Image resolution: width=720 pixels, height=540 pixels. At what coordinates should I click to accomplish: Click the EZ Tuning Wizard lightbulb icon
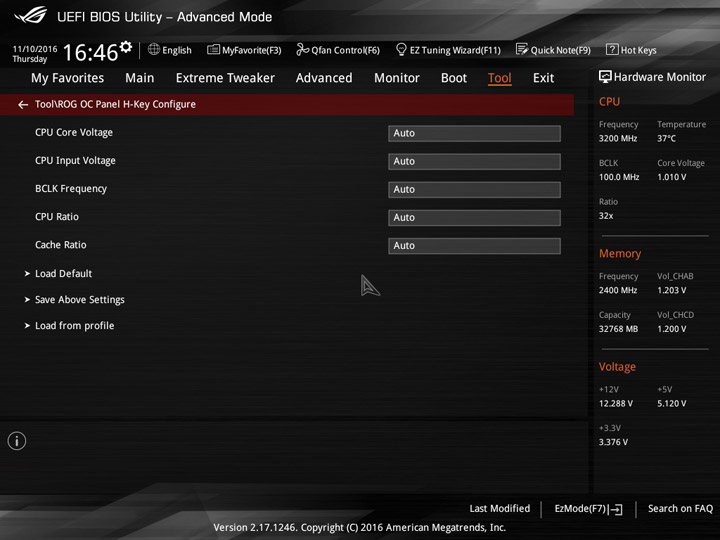point(401,49)
